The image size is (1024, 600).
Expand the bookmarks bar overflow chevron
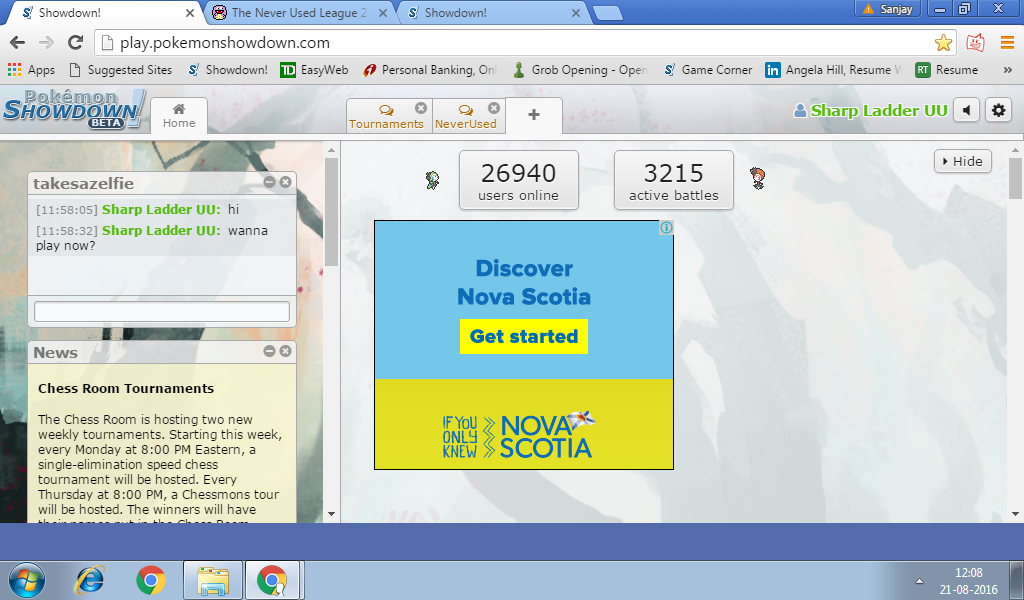click(1002, 70)
